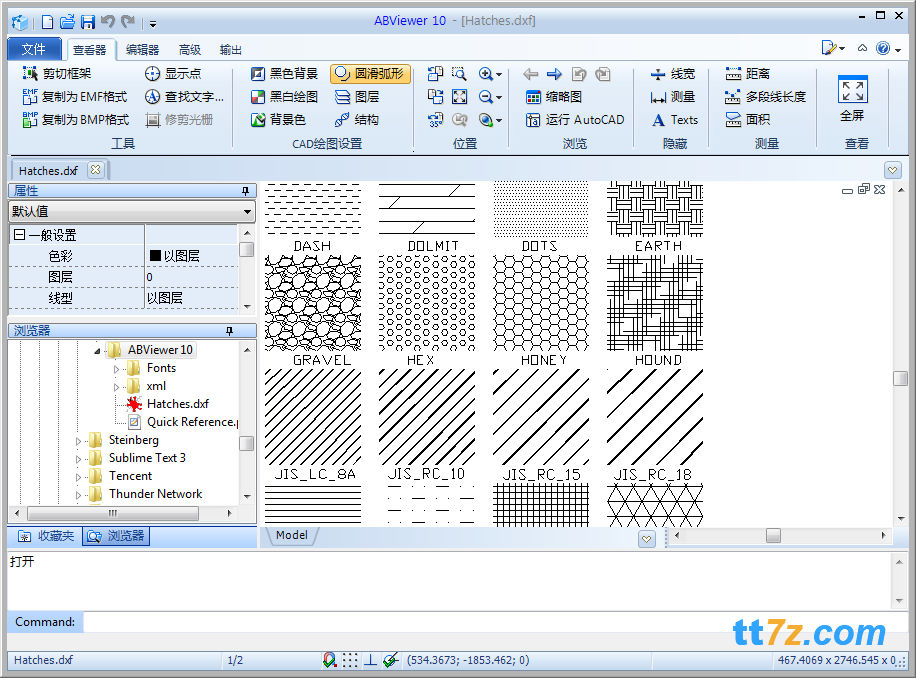
Task: Click the undo arrow icon
Action: point(107,22)
